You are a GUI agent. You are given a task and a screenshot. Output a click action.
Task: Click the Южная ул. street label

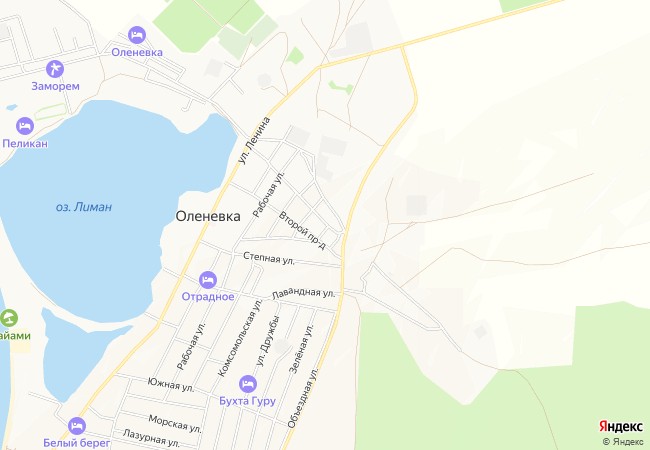(x=171, y=384)
